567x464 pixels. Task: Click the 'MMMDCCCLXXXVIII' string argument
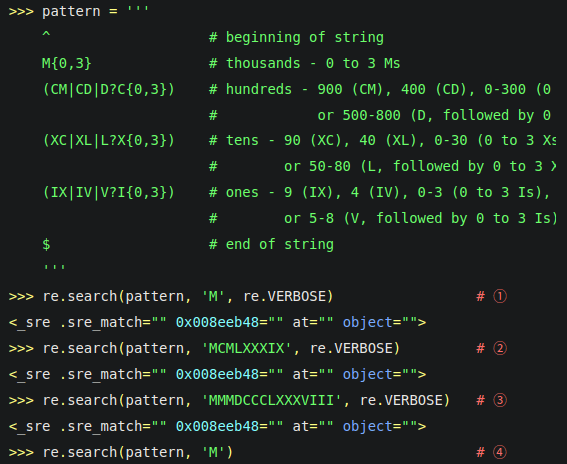271,400
